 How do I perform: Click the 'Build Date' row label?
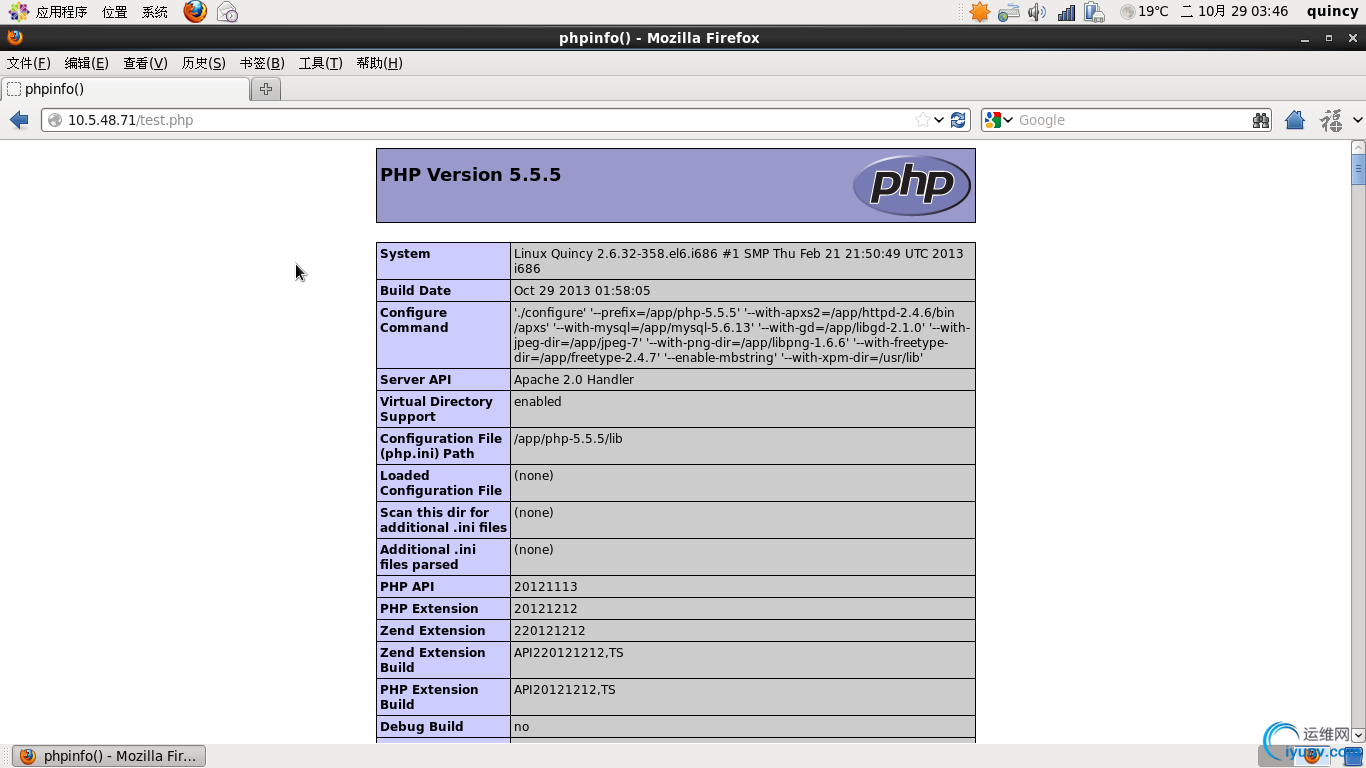pyautogui.click(x=415, y=291)
